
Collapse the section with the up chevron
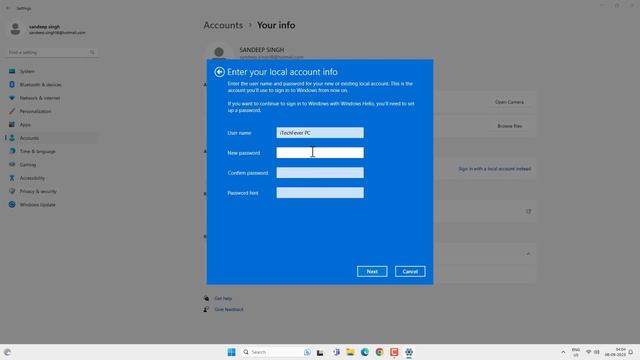tap(529, 254)
